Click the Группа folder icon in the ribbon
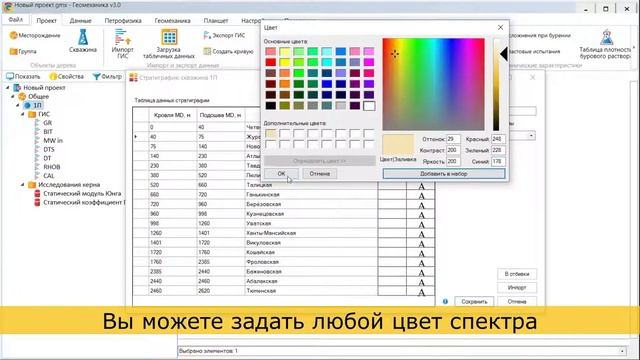640x360 pixels. (x=13, y=51)
